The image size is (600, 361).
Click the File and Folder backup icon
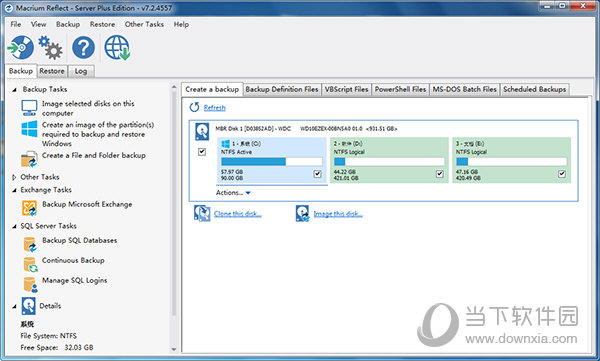tap(29, 159)
